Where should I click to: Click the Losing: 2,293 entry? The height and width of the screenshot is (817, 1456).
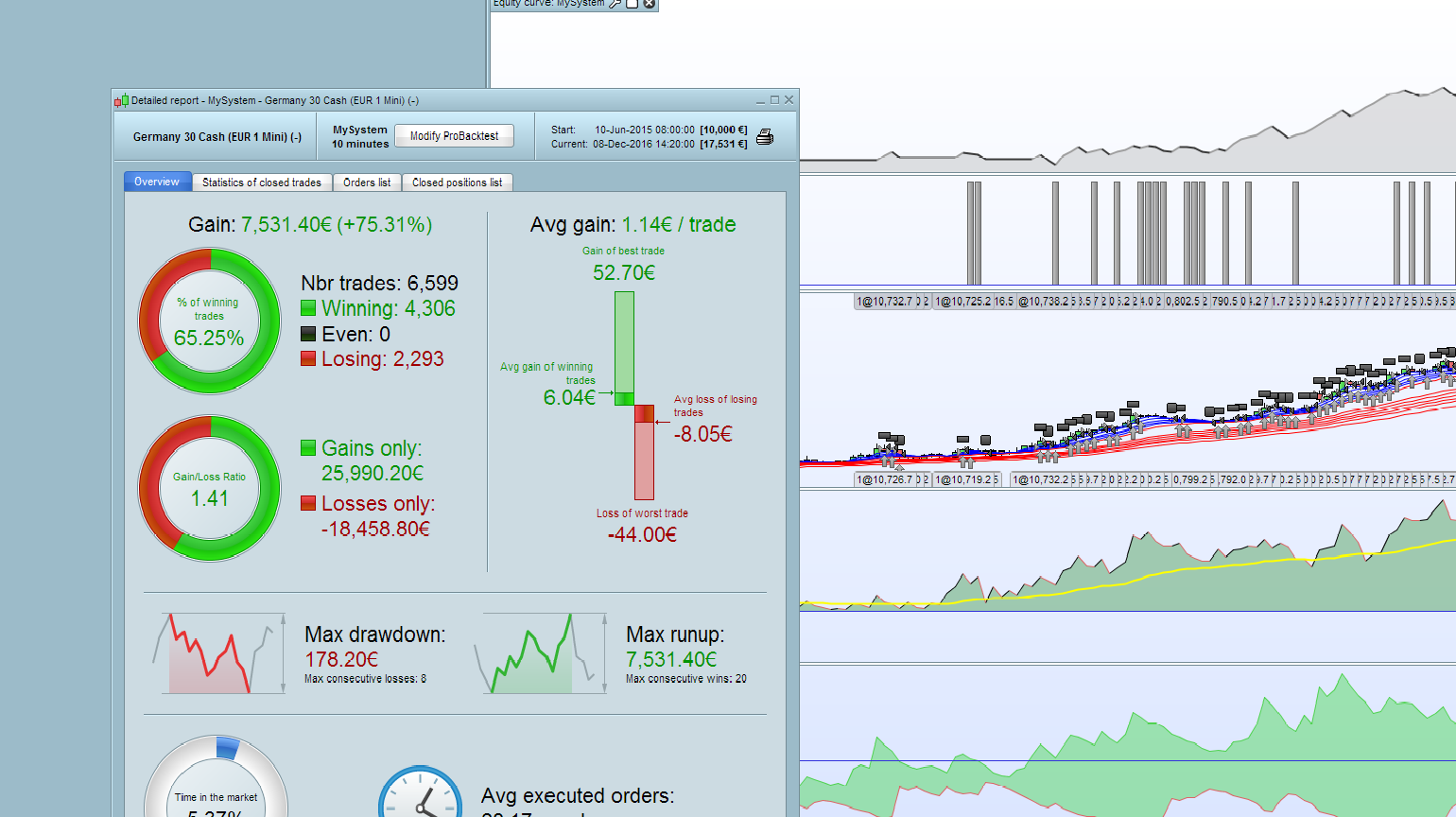pyautogui.click(x=383, y=359)
